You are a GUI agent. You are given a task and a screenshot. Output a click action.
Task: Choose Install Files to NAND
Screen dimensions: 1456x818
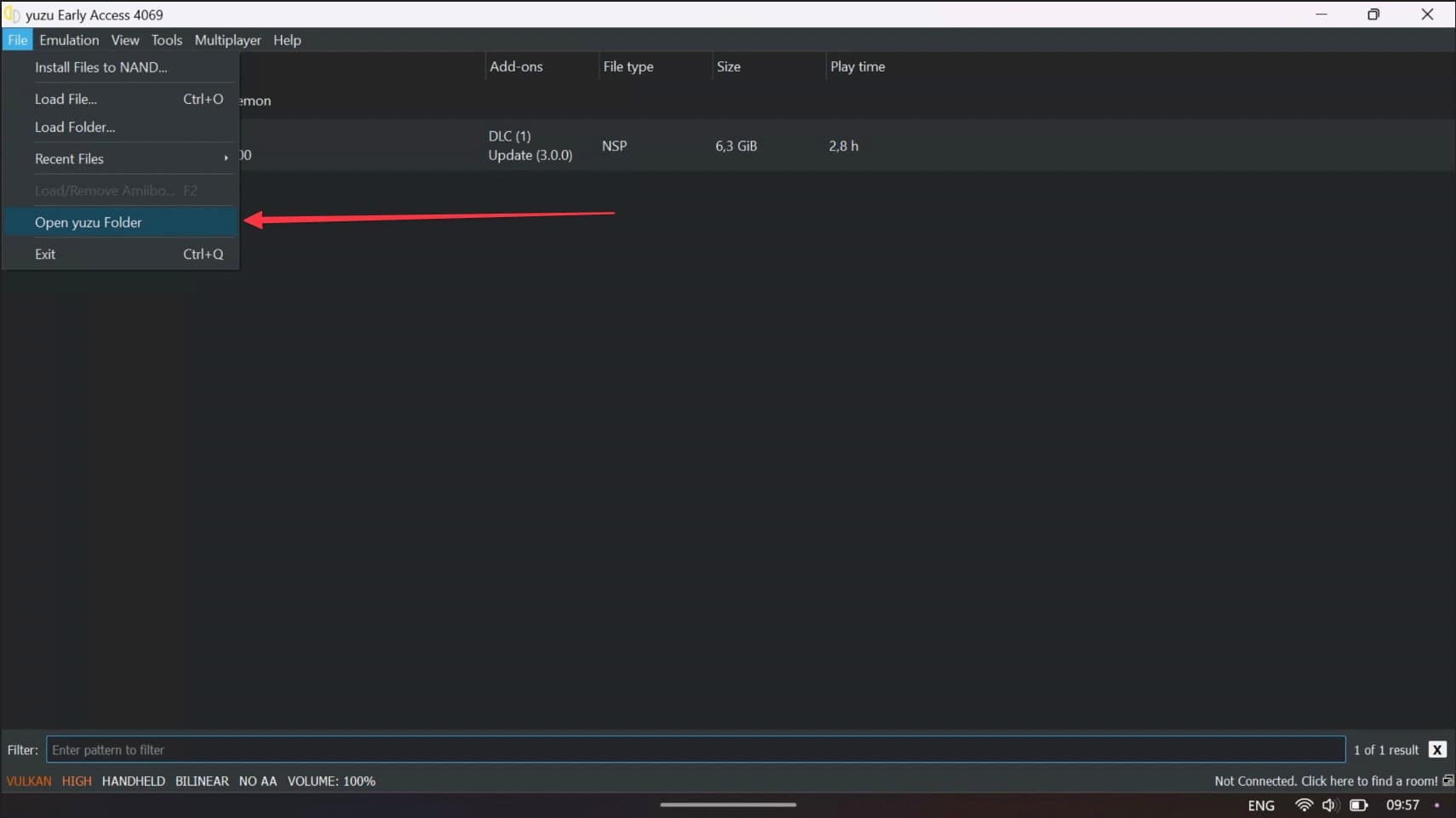[120, 67]
